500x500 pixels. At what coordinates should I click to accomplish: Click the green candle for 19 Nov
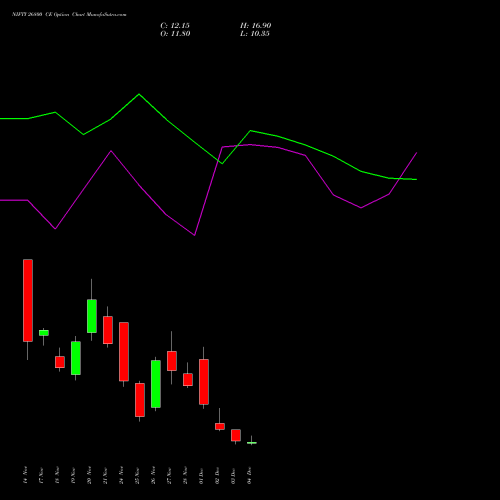tap(76, 358)
